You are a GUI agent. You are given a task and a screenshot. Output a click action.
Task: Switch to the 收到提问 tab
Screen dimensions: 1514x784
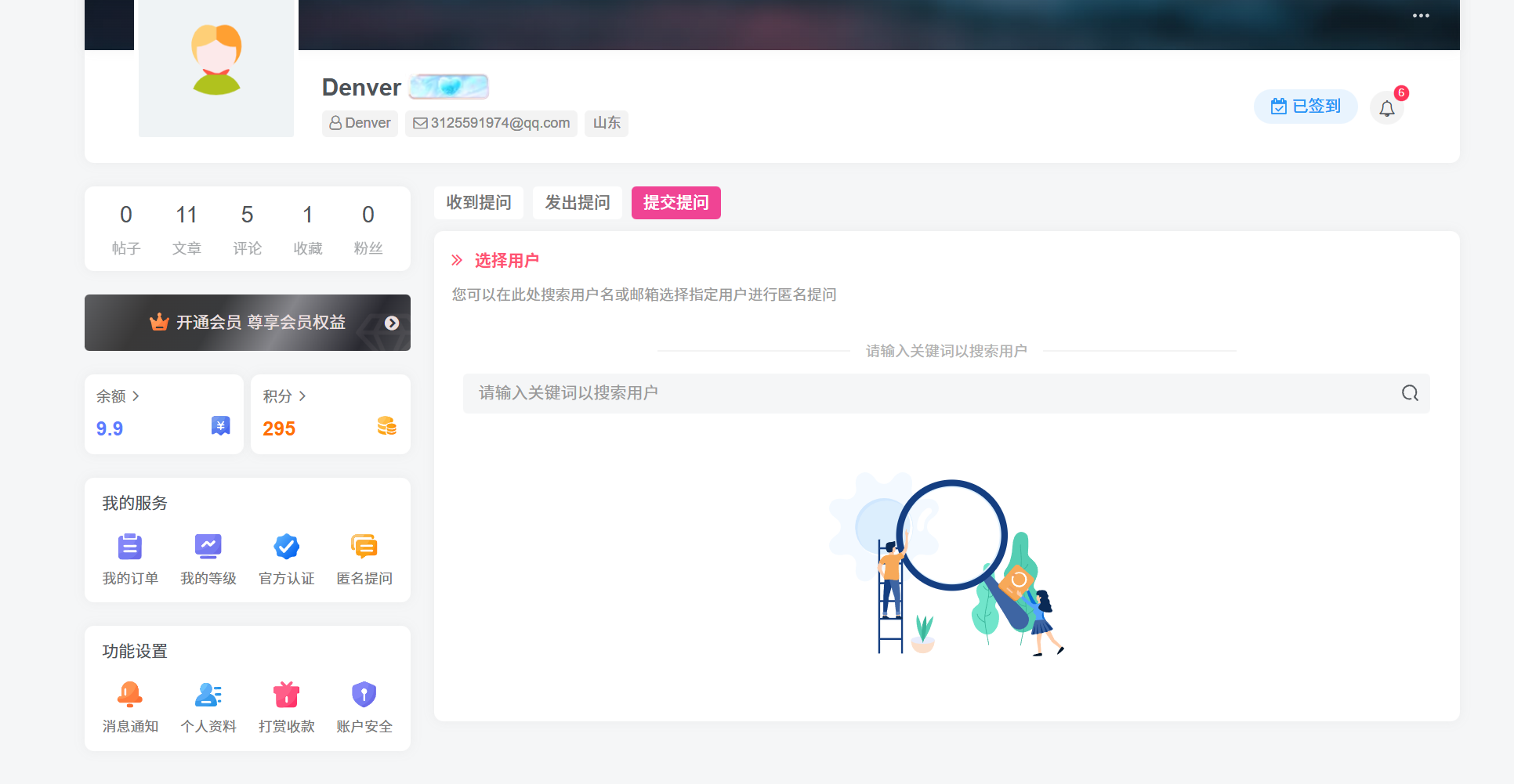[x=478, y=202]
